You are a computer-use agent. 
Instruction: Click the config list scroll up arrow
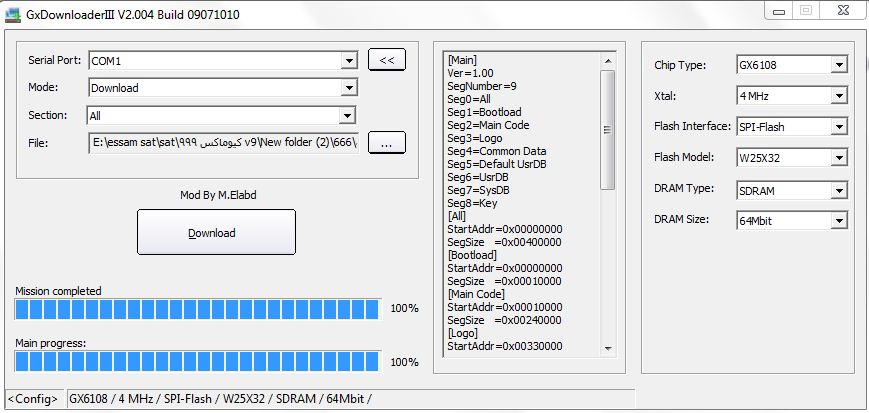607,60
